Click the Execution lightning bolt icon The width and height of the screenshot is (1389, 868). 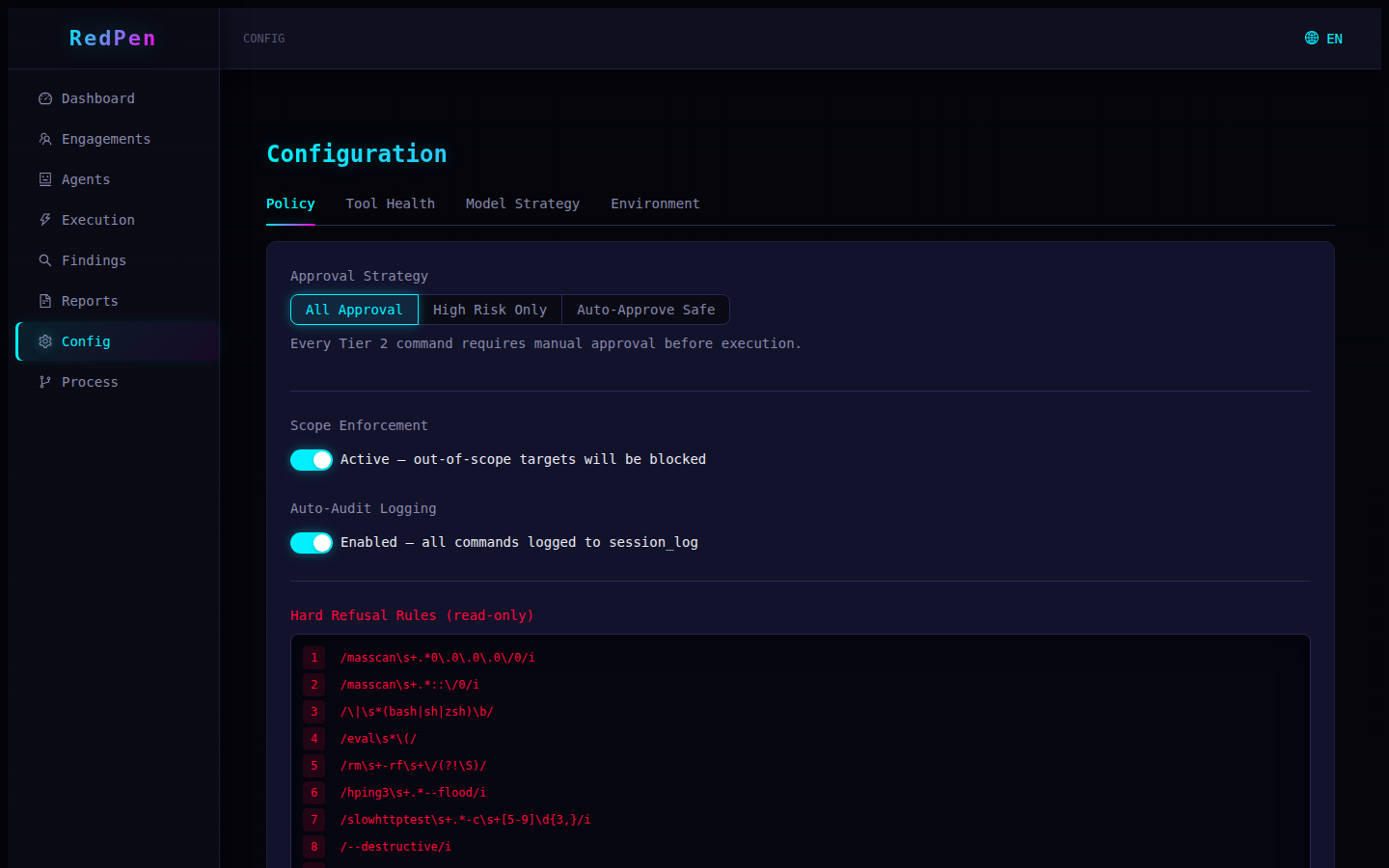tap(45, 220)
